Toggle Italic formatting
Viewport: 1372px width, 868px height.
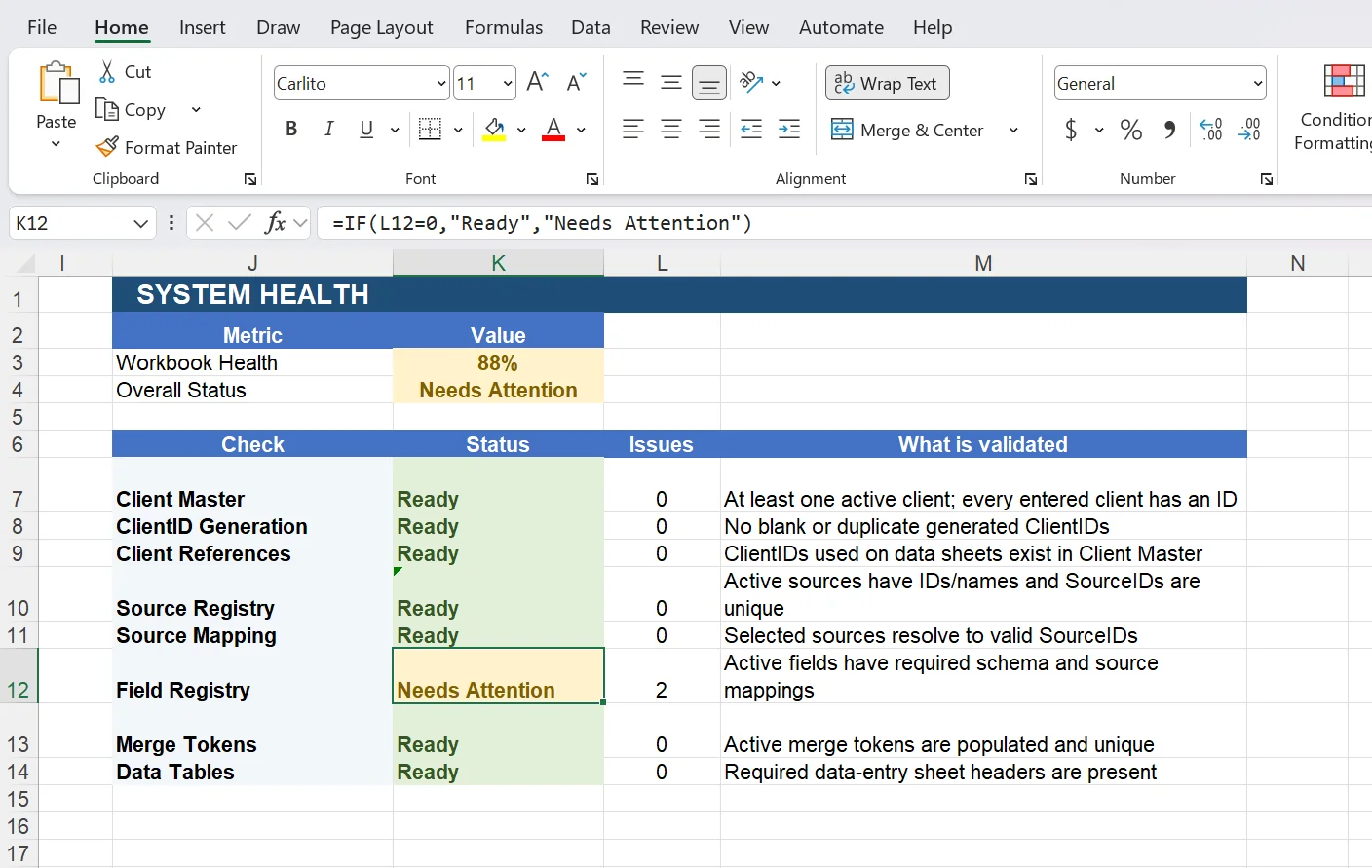(329, 129)
